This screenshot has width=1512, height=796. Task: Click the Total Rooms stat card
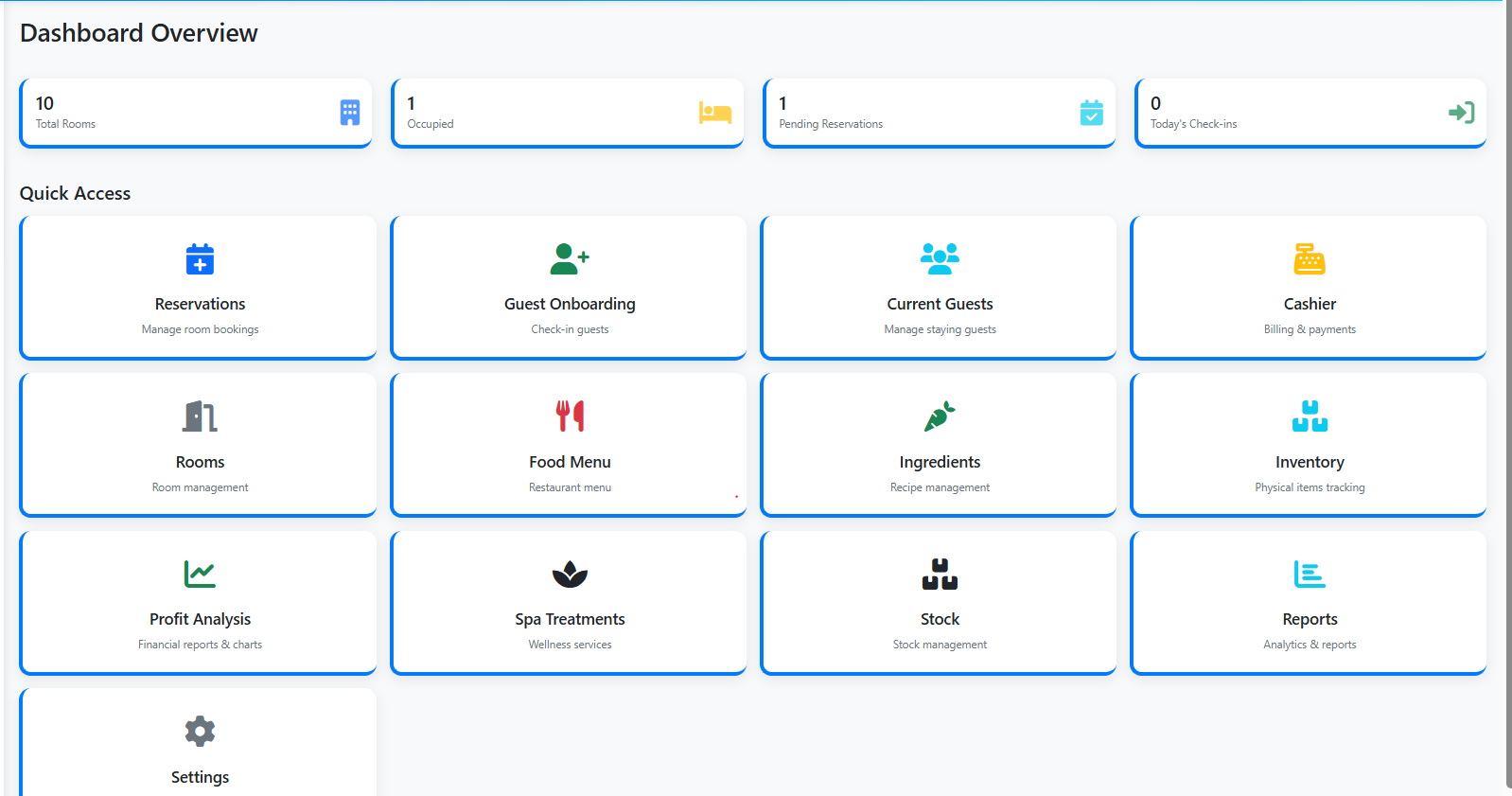[195, 113]
